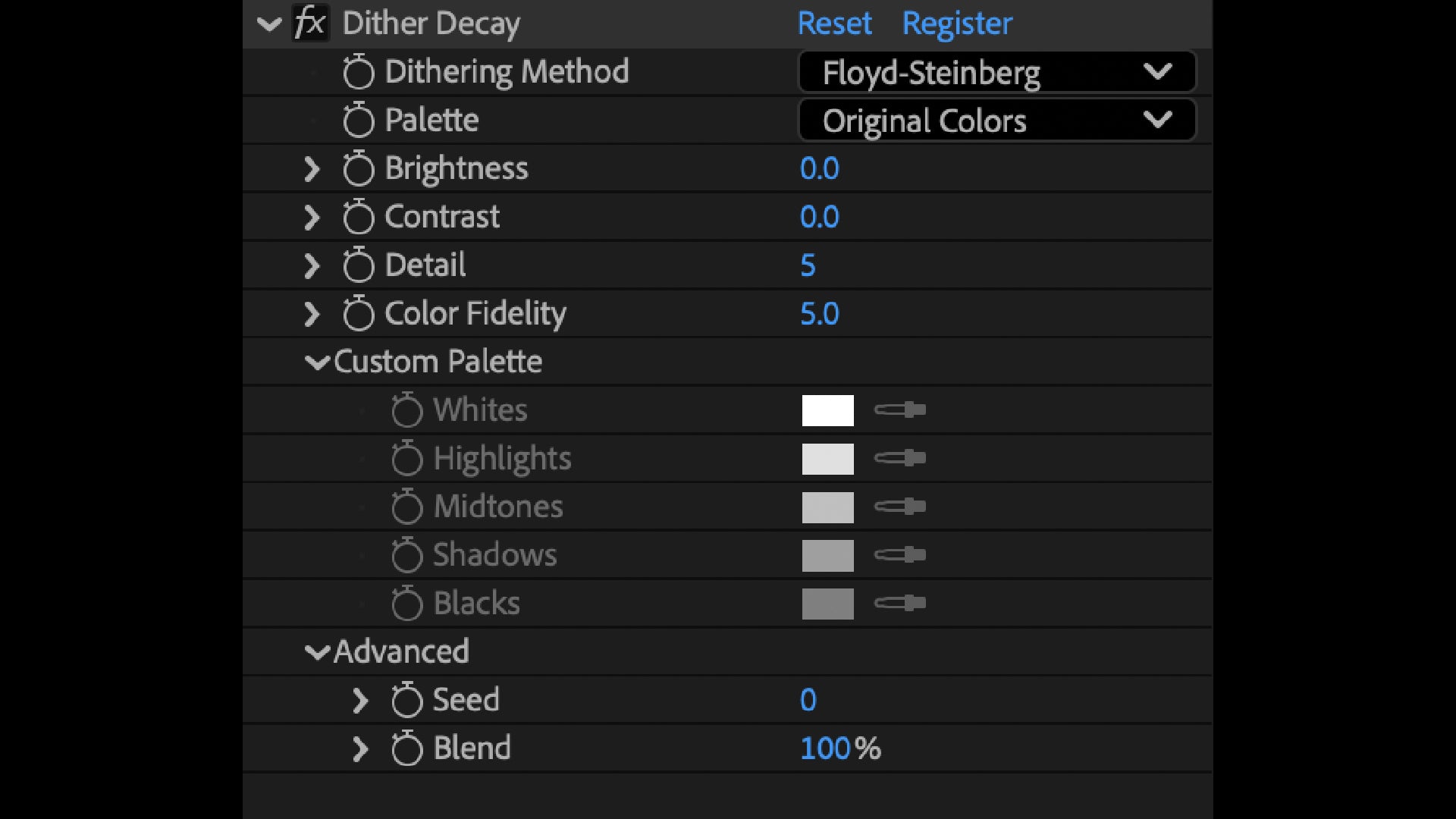Toggle the fx effect switch for Dither Decay

tap(310, 24)
